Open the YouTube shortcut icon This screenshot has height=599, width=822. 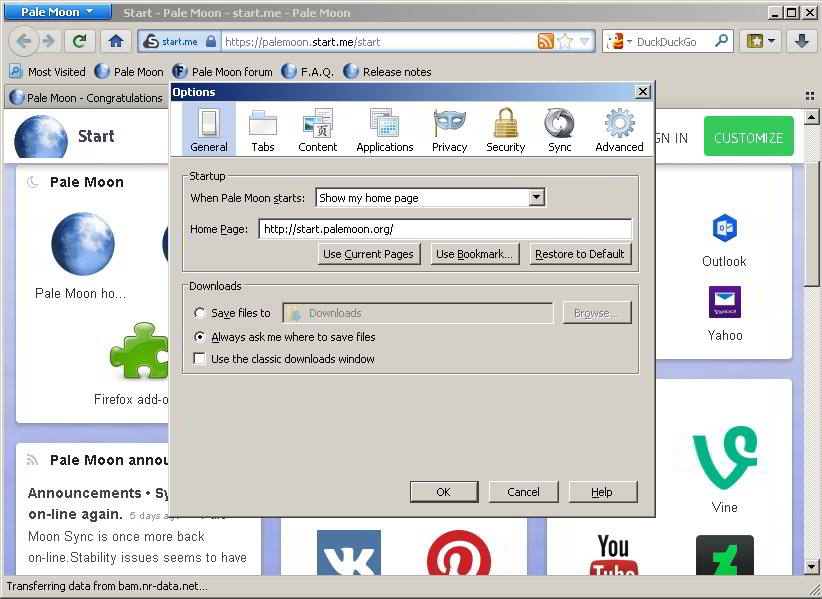614,554
